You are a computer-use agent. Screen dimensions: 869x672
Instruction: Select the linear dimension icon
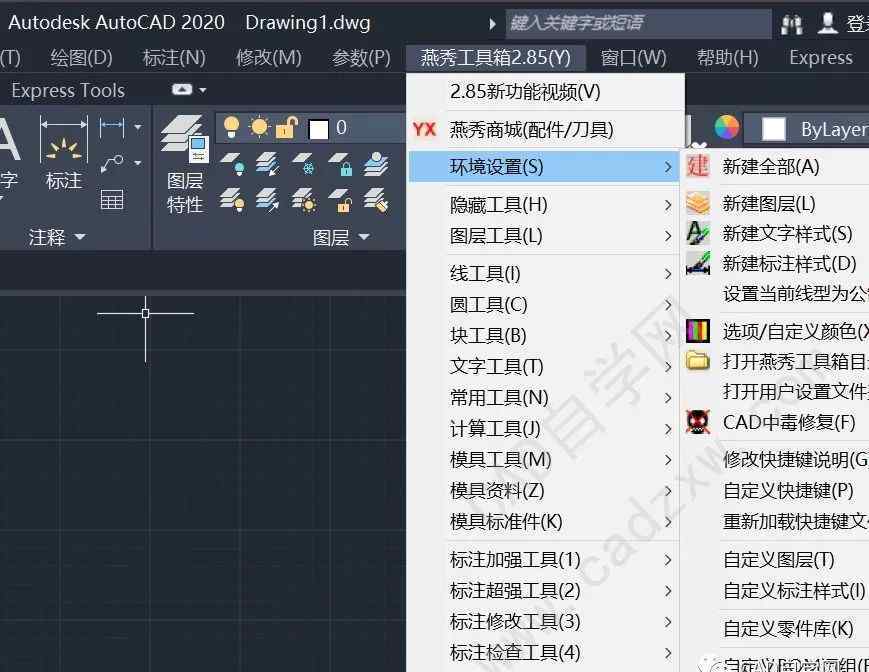tap(112, 127)
